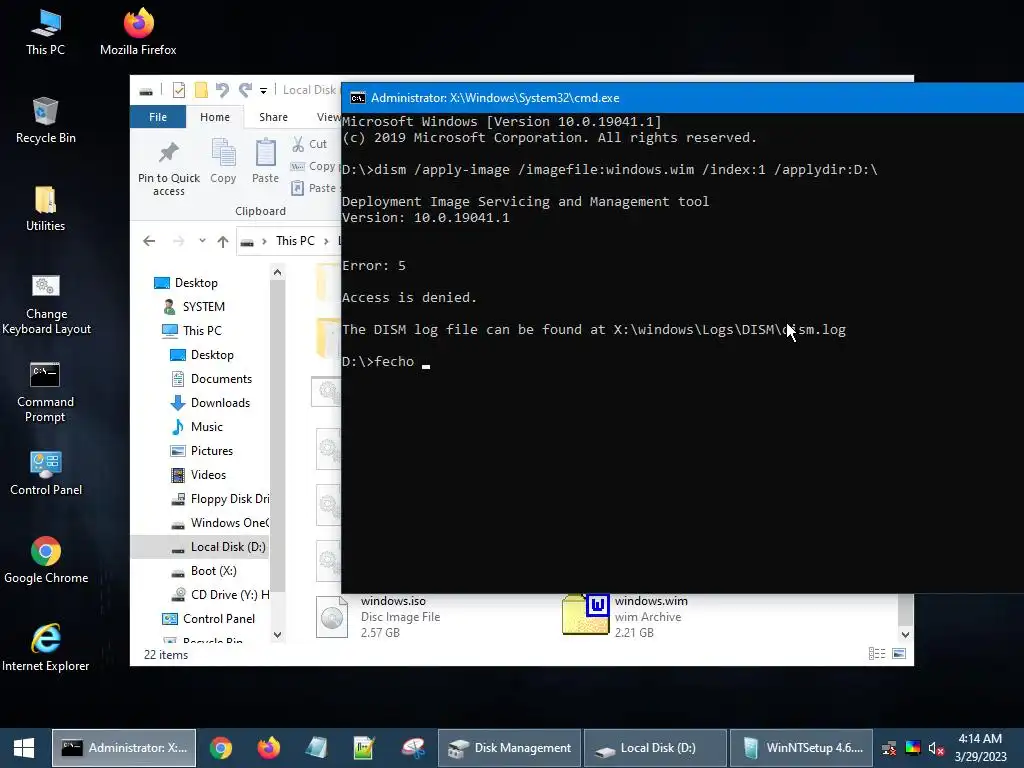The width and height of the screenshot is (1024, 768).
Task: Go back in Explorer navigation
Action: click(x=149, y=241)
